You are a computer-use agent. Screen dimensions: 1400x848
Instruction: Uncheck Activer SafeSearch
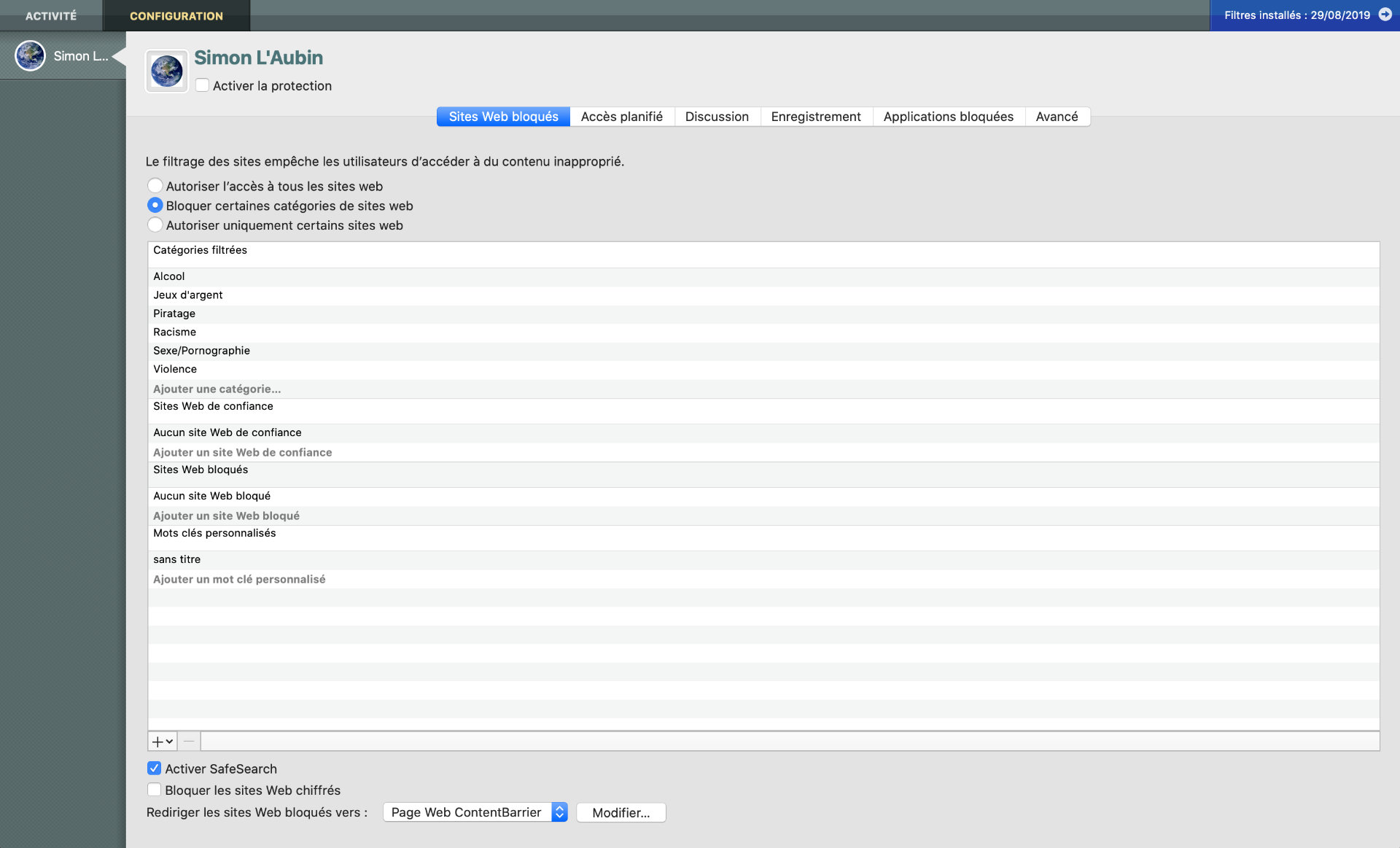click(x=154, y=769)
